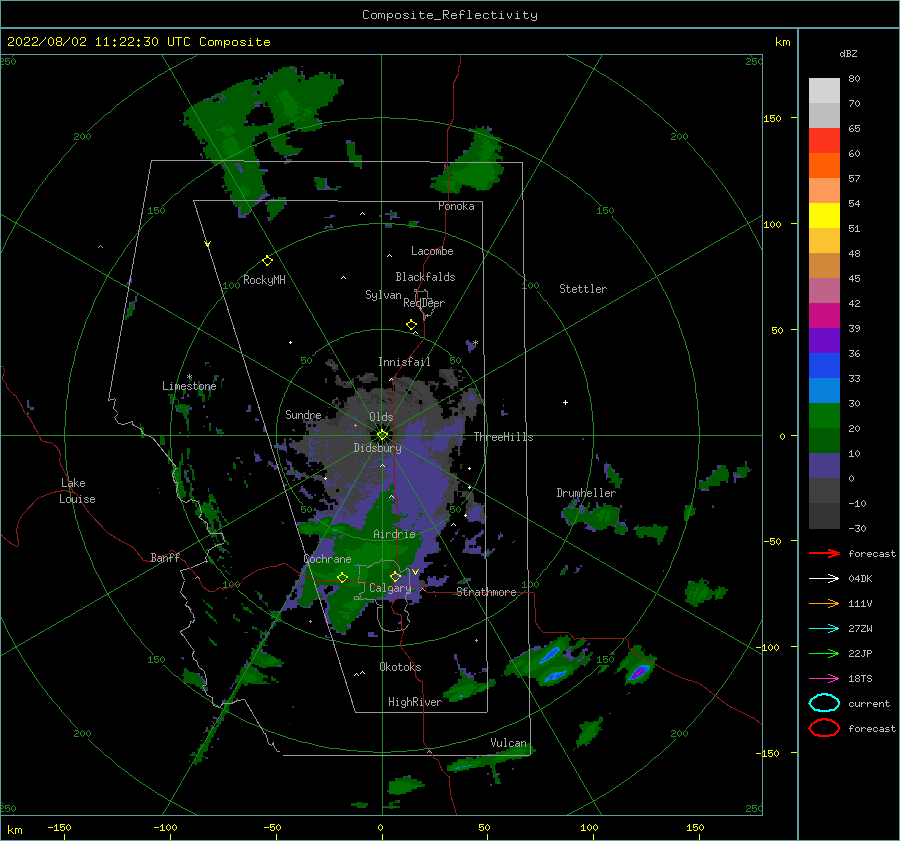The width and height of the screenshot is (900, 841).
Task: Click the Sylvan label on the map
Action: [x=383, y=296]
